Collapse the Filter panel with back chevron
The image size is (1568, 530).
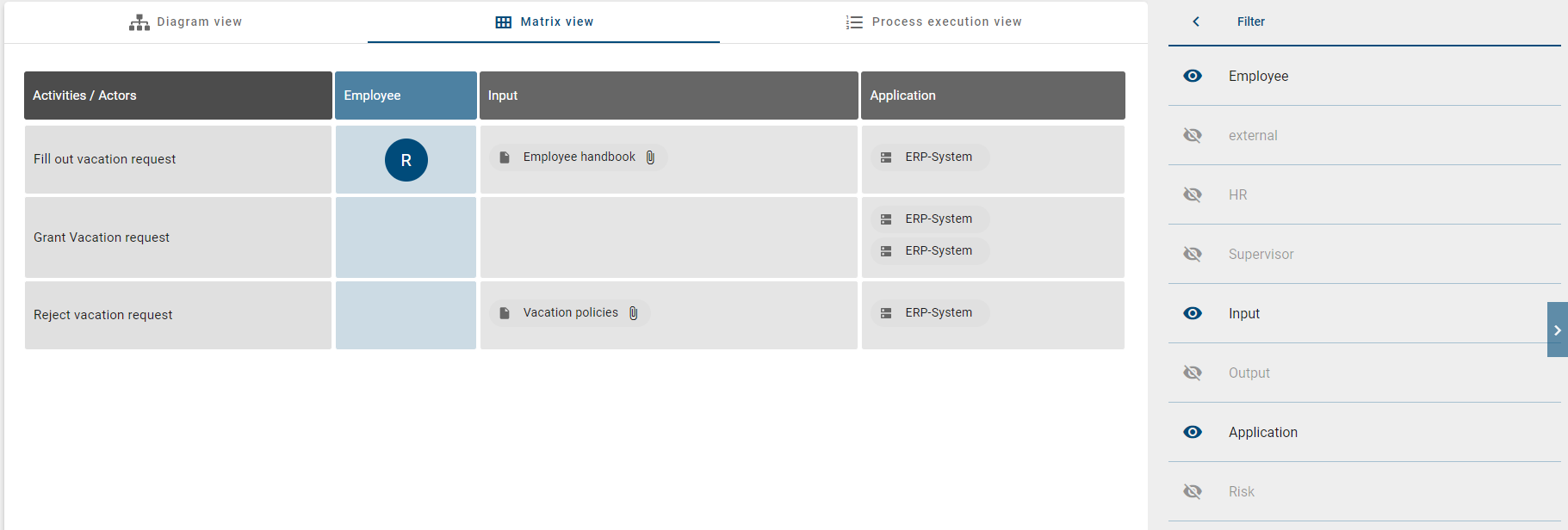point(1196,22)
